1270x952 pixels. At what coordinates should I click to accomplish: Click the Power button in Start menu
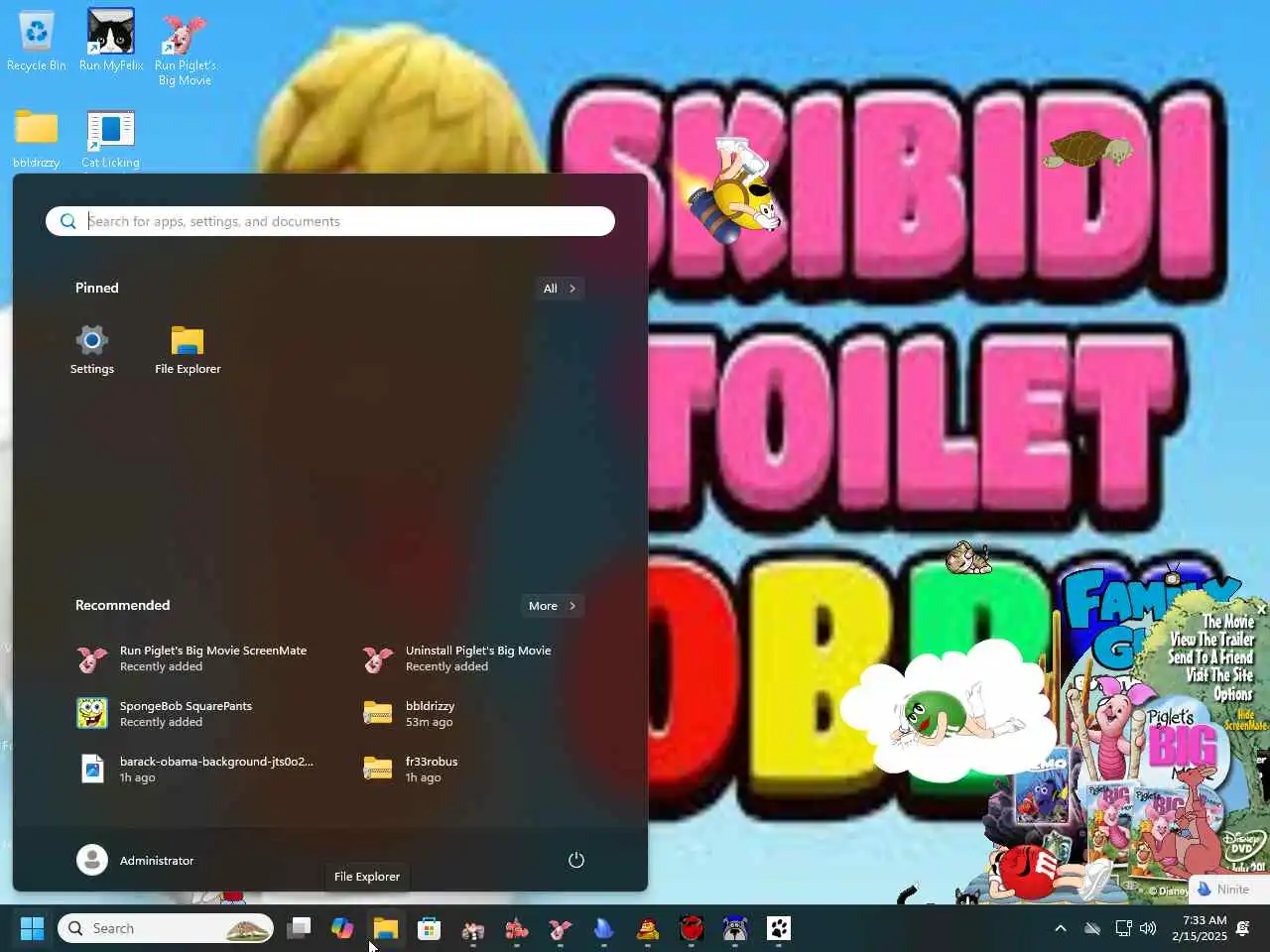point(575,860)
